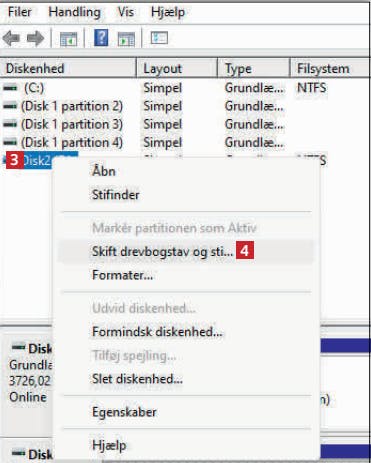Screen dimensions: 371x463
Task: Click the show/hide action pane icon
Action: pos(126,39)
